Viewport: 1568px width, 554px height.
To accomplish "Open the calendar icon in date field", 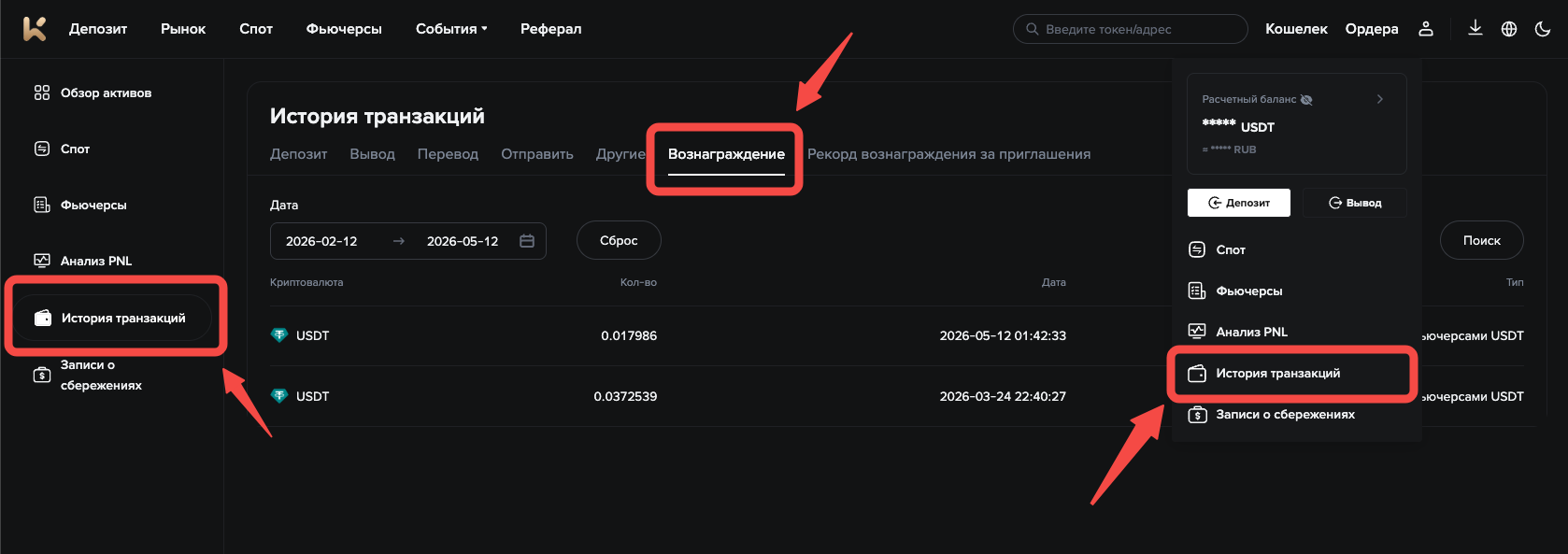I will [527, 241].
